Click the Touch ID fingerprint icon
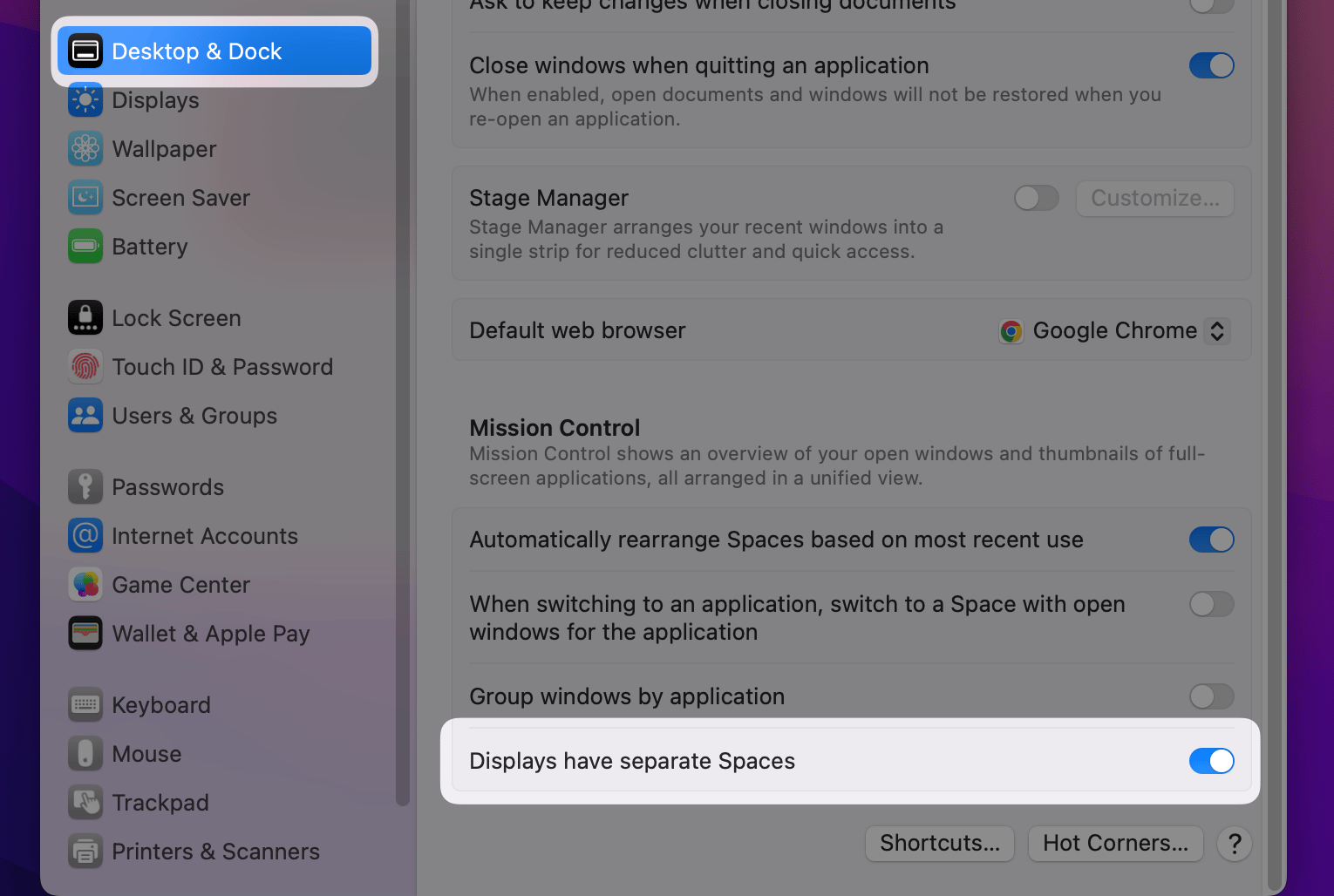The height and width of the screenshot is (896, 1334). 85,367
